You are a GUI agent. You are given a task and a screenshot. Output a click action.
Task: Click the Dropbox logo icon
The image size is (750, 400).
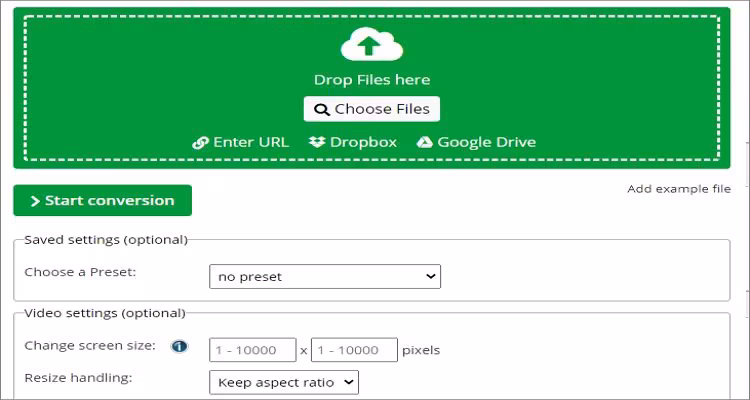click(x=317, y=142)
